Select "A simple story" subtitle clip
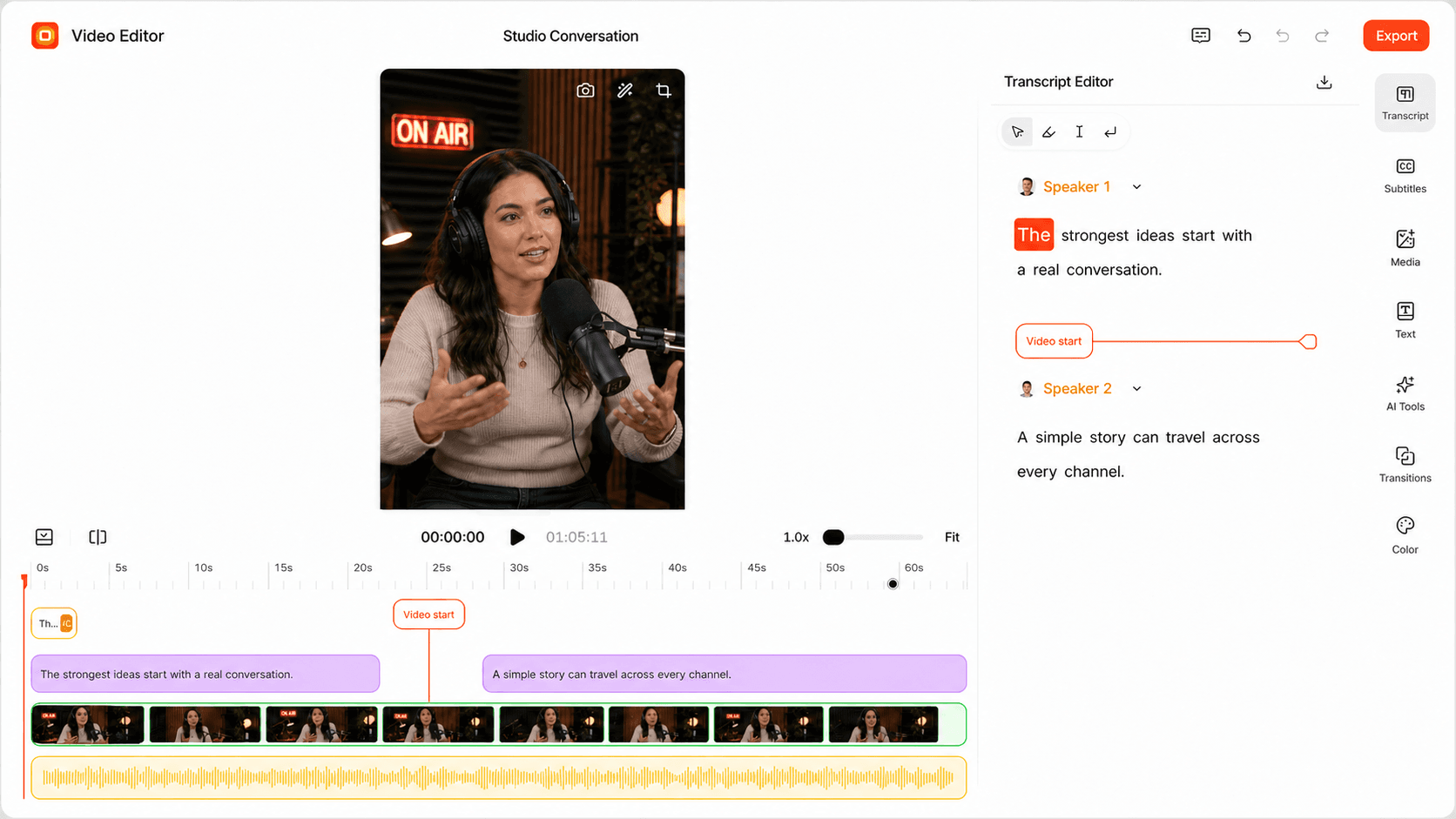This screenshot has width=1456, height=819. pos(725,674)
